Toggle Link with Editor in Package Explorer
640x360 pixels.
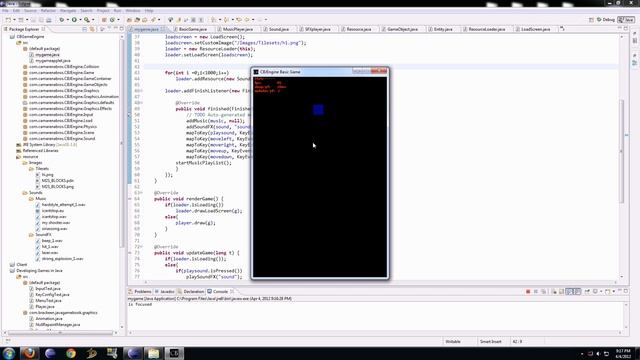92,29
